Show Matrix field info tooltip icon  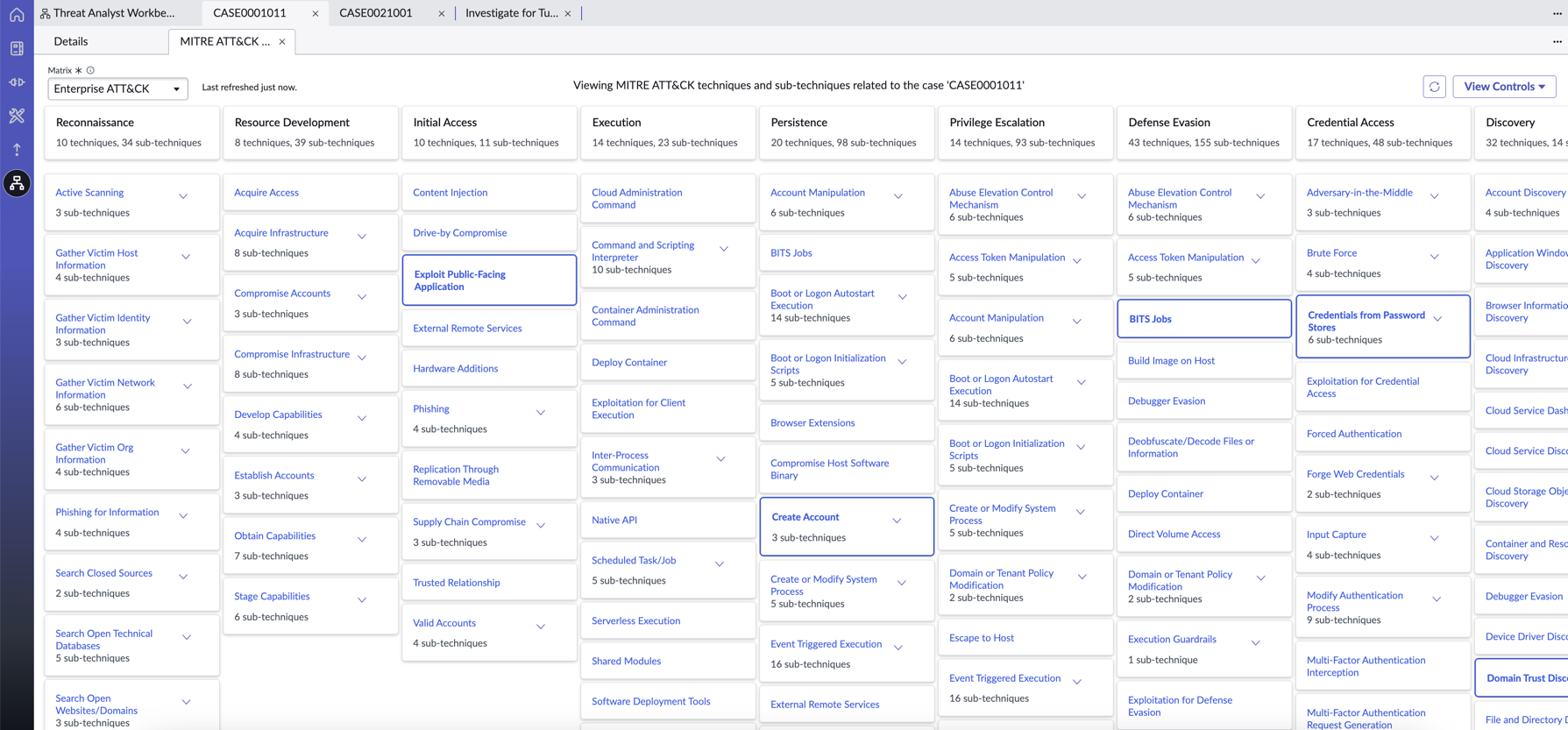tap(90, 70)
